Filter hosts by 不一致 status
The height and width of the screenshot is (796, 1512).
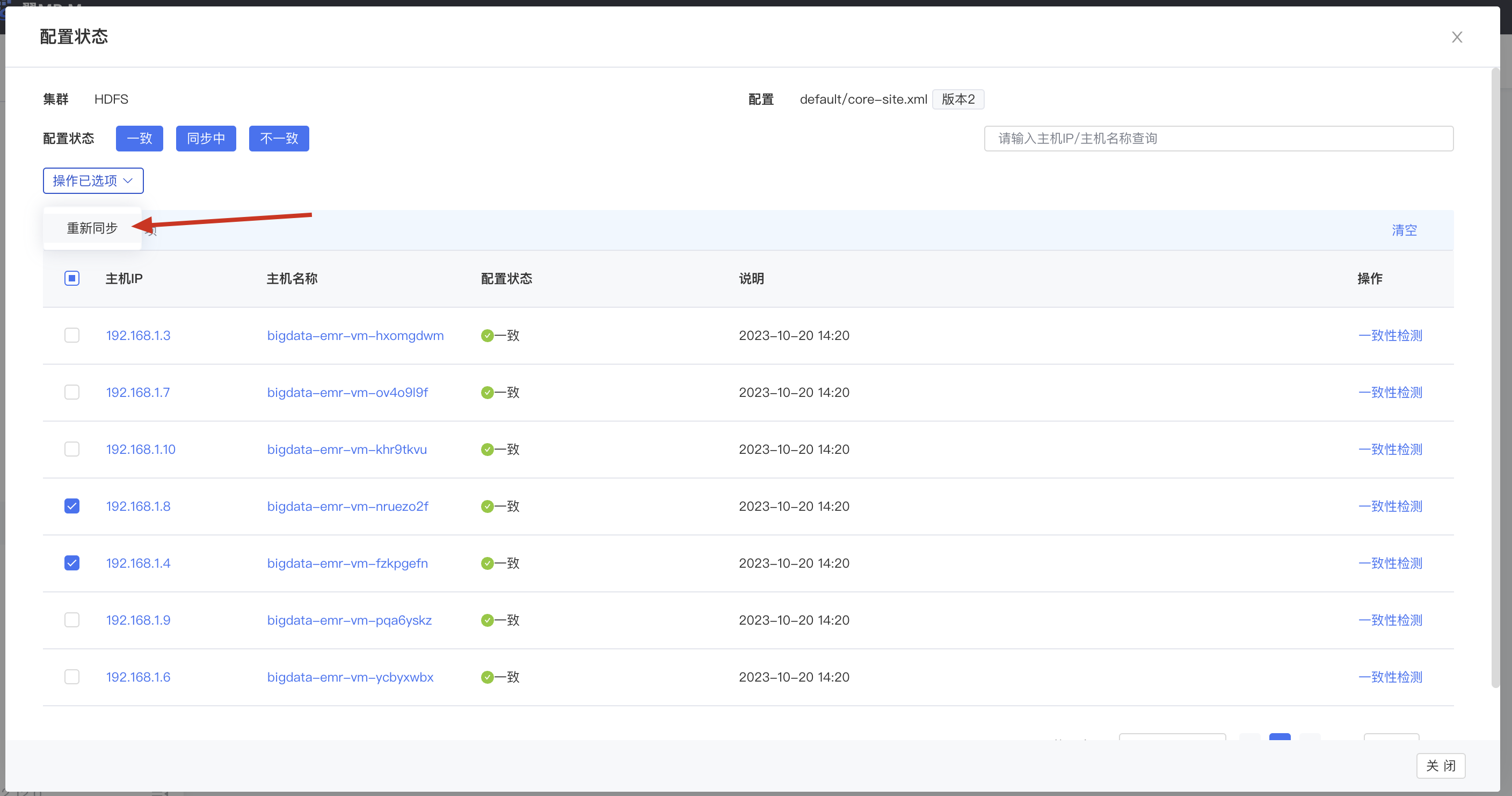pyautogui.click(x=279, y=139)
